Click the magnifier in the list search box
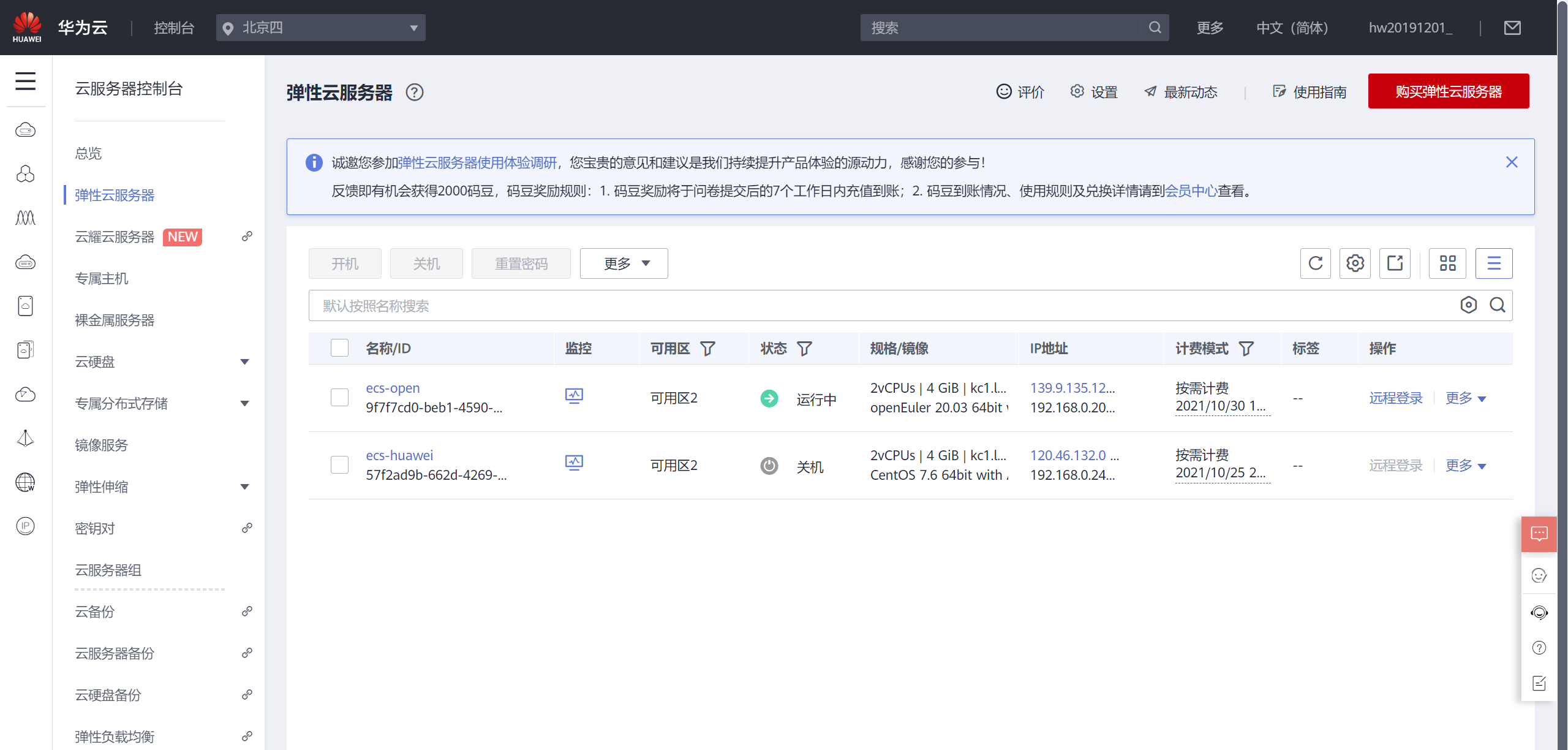Viewport: 1568px width, 750px height. pos(1498,305)
